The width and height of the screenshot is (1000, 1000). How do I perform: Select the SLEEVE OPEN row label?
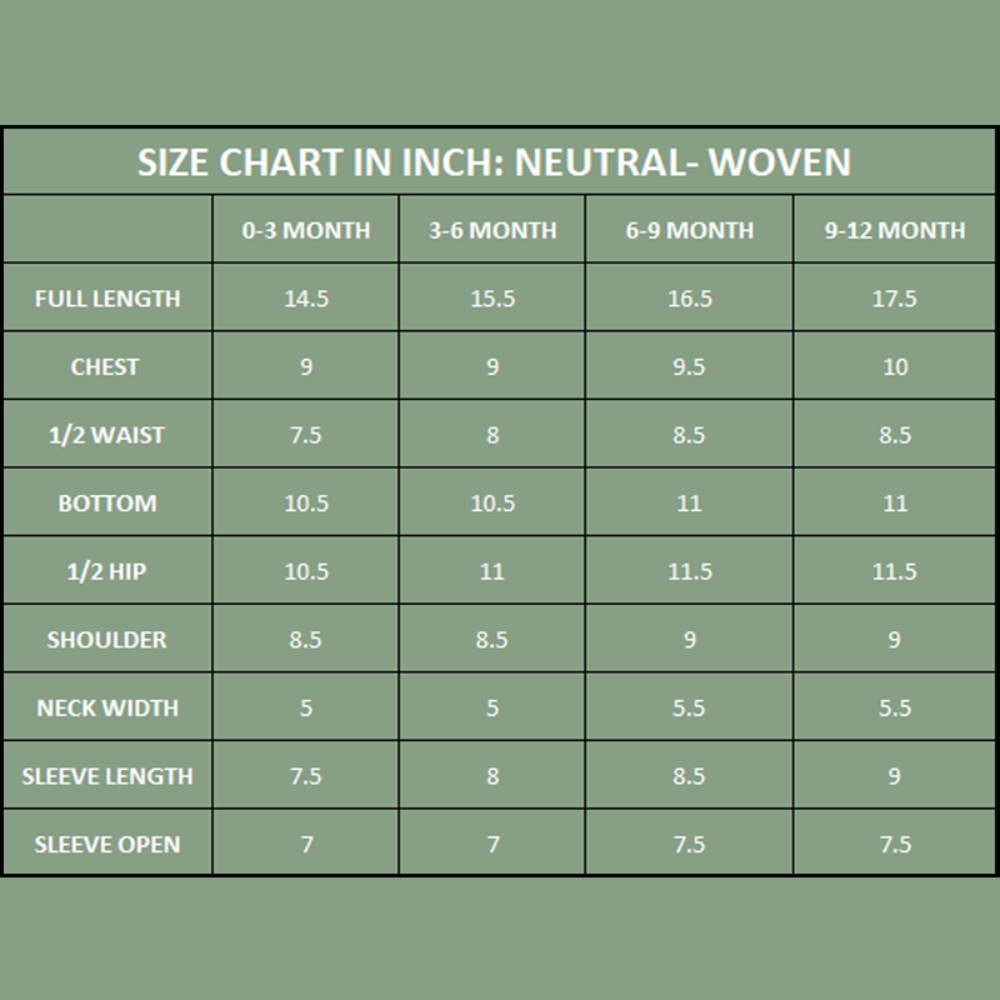pyautogui.click(x=107, y=844)
